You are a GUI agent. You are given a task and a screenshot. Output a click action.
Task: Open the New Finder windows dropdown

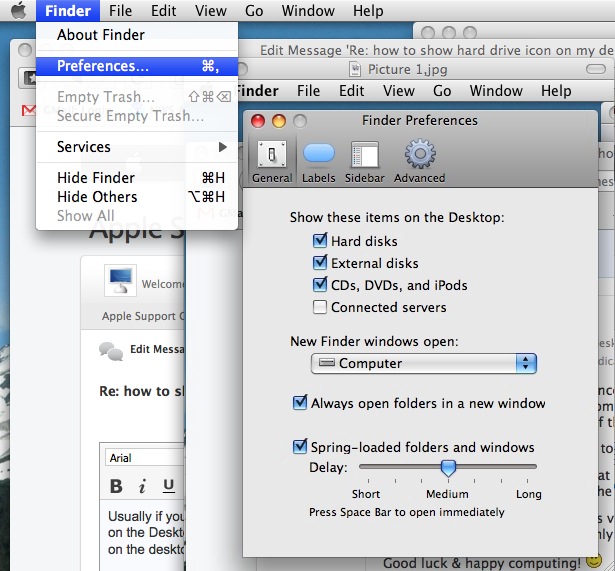tap(424, 364)
